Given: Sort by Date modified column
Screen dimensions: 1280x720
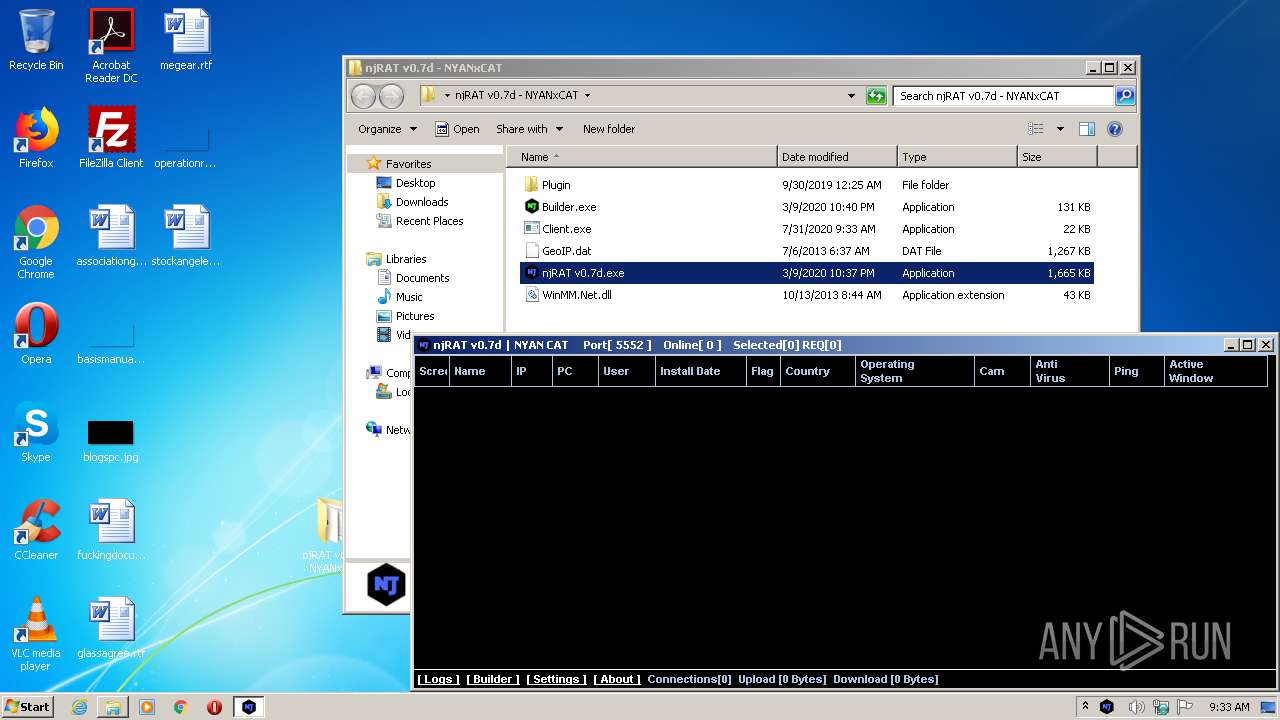Looking at the screenshot, I should click(837, 157).
